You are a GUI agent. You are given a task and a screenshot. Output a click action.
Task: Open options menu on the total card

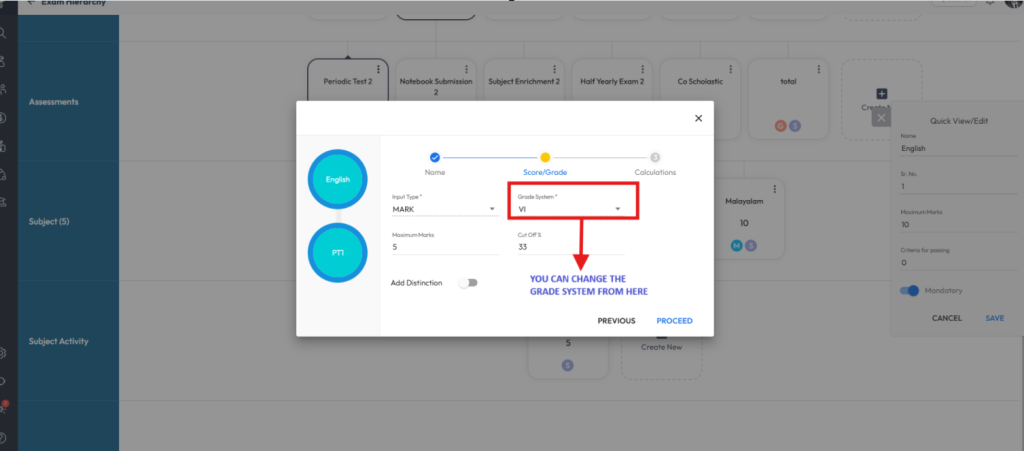(x=819, y=69)
